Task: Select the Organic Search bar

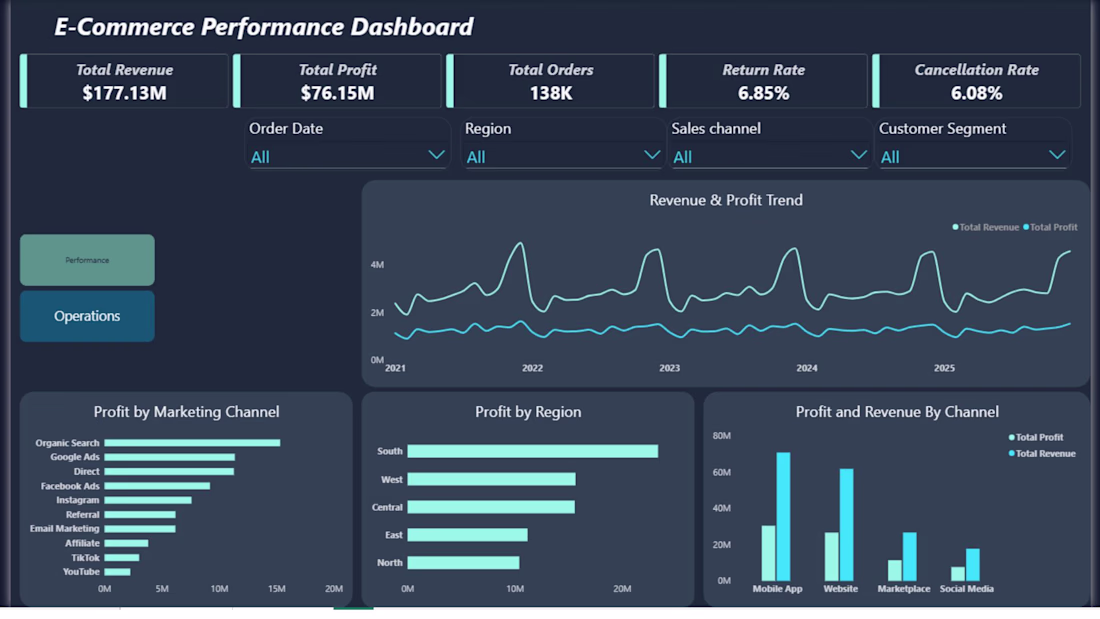Action: click(192, 443)
